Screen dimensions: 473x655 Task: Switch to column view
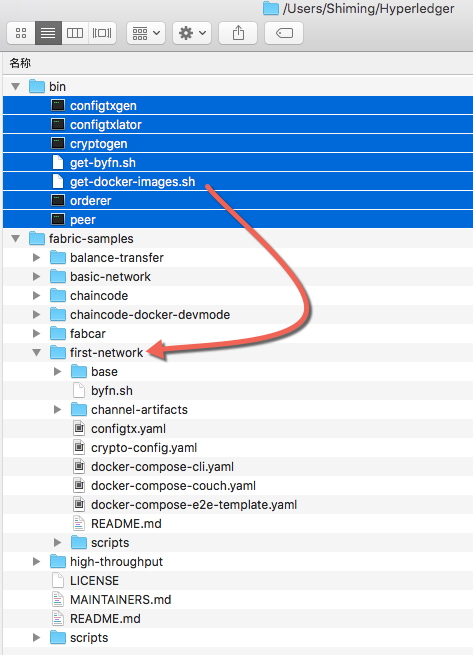pyautogui.click(x=75, y=33)
